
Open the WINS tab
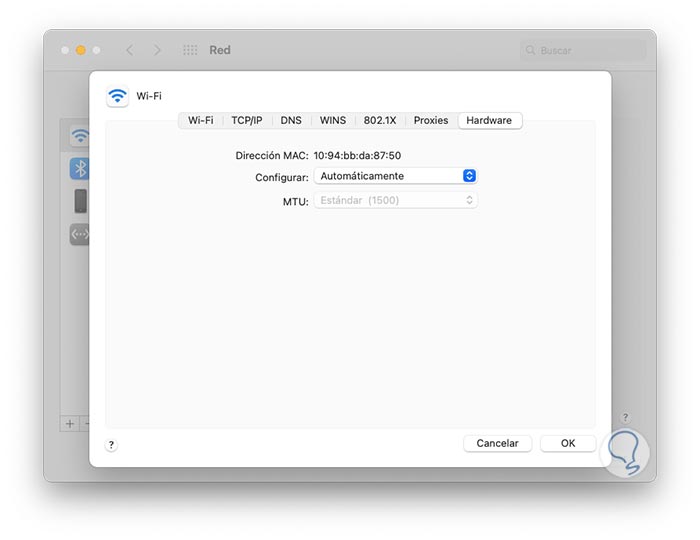(333, 120)
